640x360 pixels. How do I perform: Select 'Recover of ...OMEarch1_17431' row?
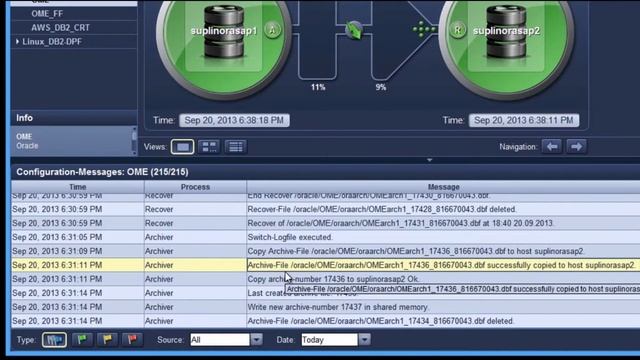click(x=326, y=223)
